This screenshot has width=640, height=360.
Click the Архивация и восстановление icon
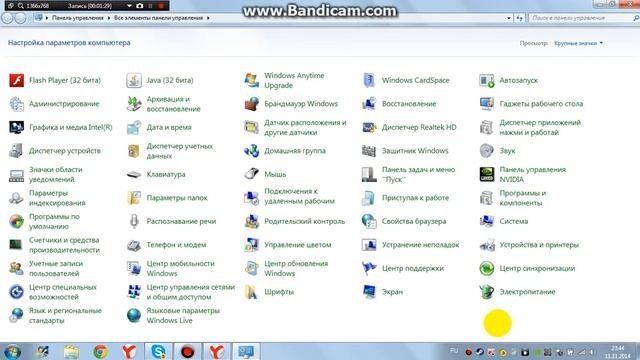click(134, 104)
